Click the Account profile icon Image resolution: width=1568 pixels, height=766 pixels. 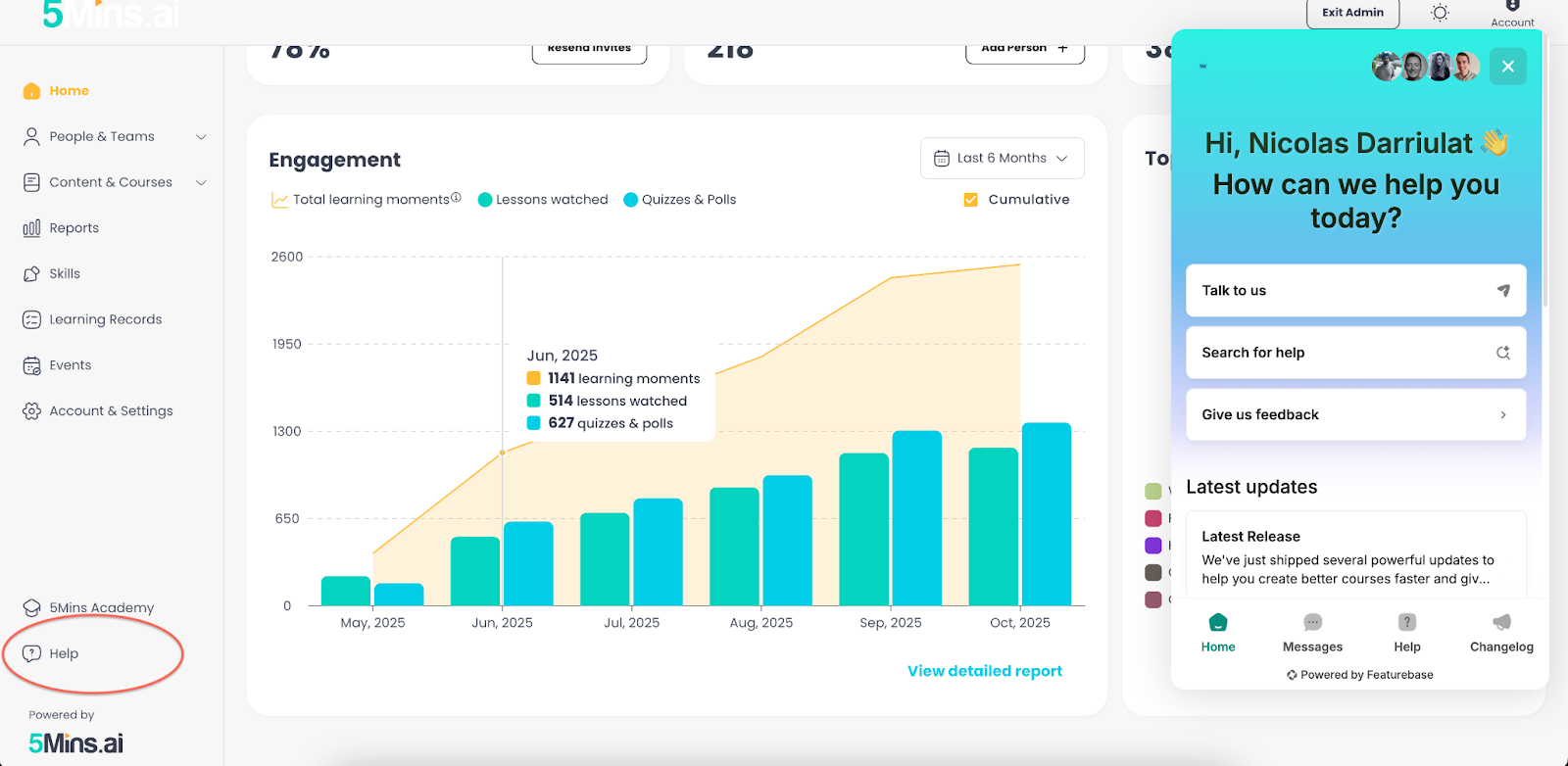coord(1512,6)
